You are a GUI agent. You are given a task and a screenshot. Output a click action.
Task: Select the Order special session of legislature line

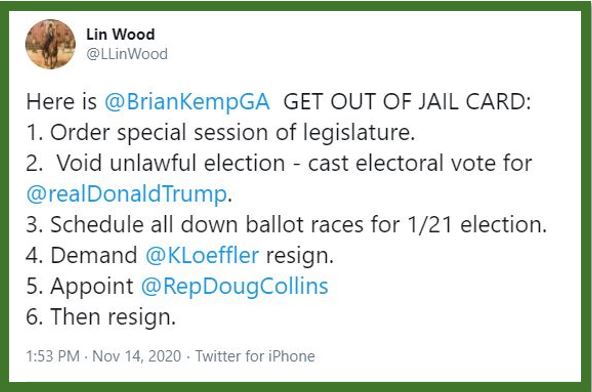[x=221, y=133]
